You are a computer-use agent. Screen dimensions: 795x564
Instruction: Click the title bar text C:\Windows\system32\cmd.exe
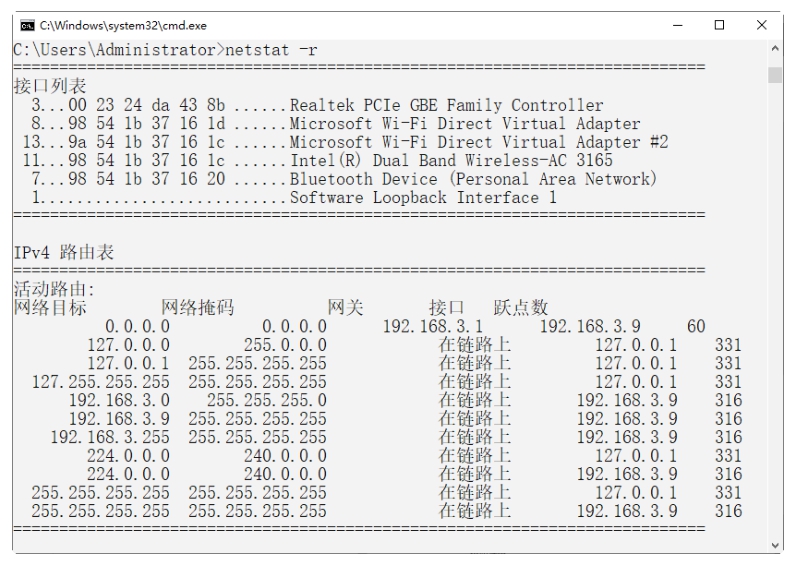point(102,25)
